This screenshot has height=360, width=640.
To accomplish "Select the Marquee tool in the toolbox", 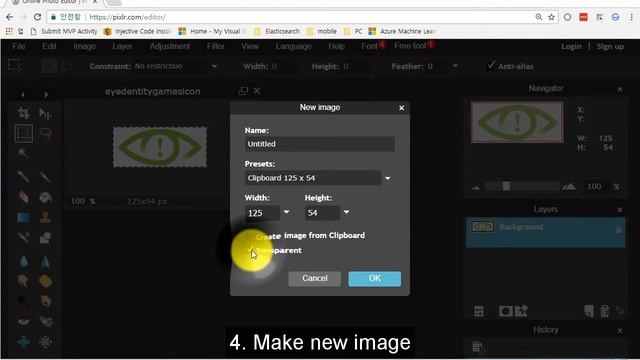I will 24,133.
